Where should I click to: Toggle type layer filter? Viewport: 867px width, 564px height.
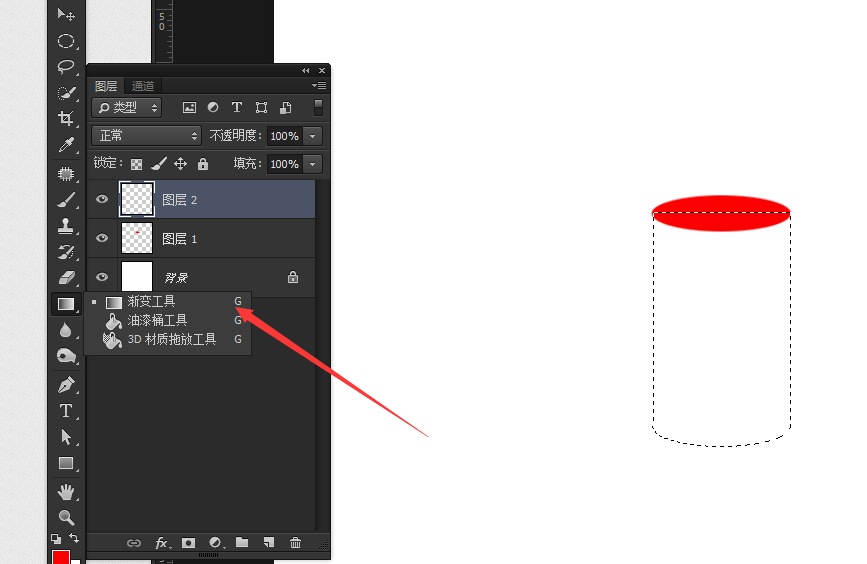point(237,107)
